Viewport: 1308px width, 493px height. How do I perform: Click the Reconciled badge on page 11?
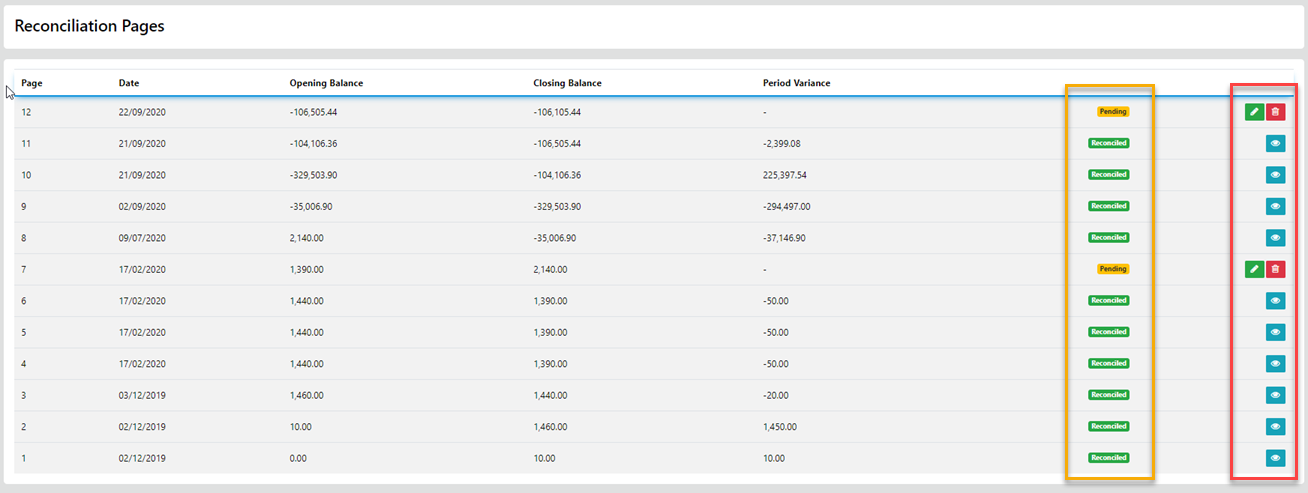click(1109, 143)
